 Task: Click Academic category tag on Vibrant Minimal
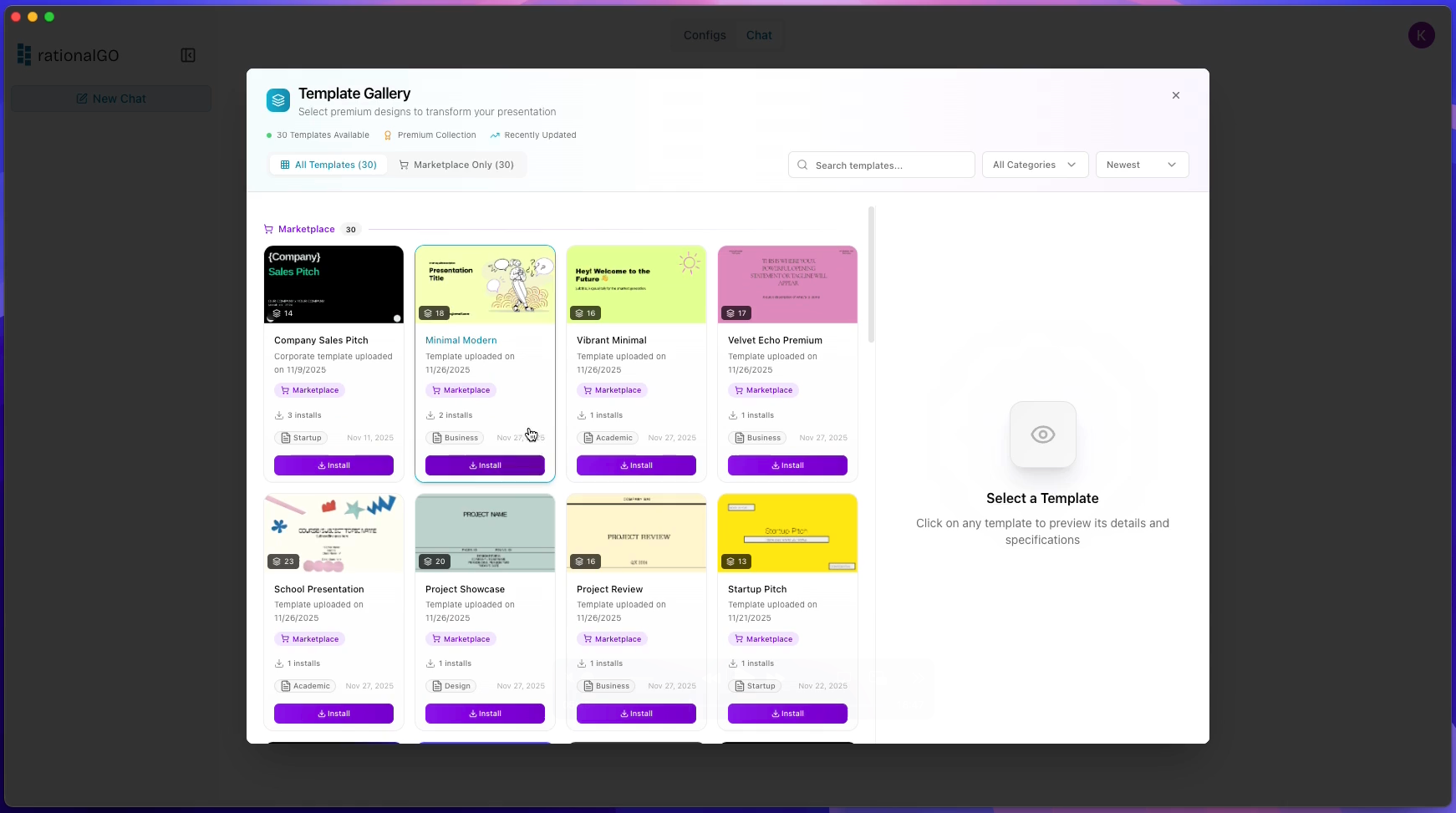click(x=608, y=438)
